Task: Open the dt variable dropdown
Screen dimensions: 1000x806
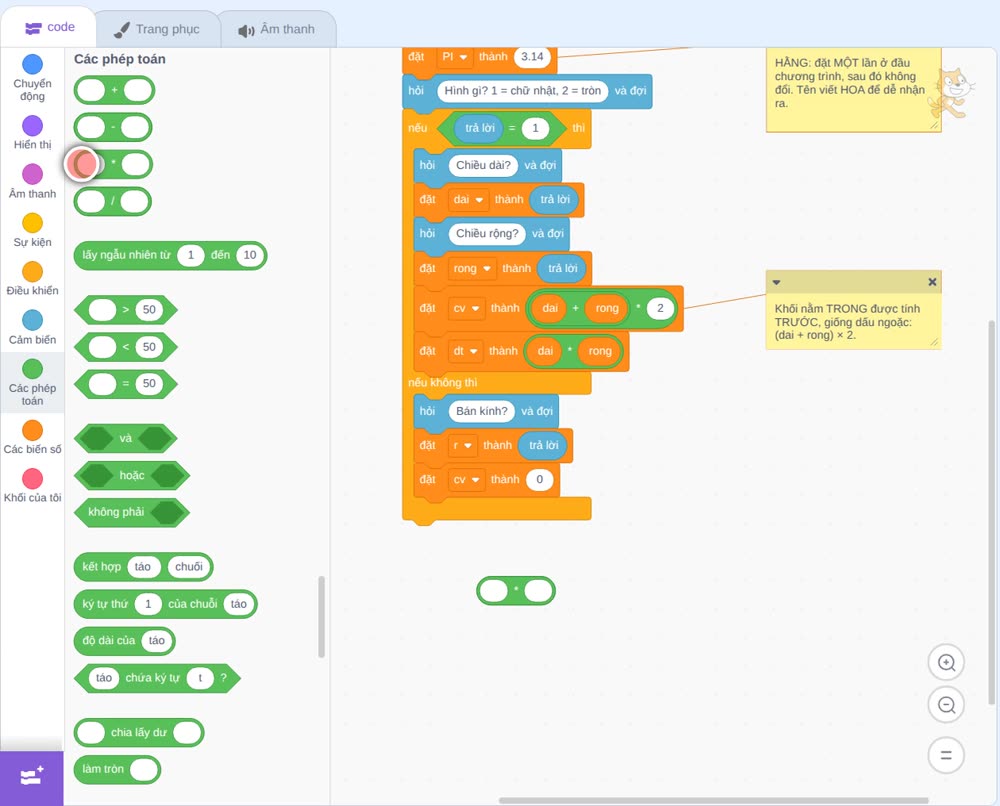Action: [x=465, y=351]
